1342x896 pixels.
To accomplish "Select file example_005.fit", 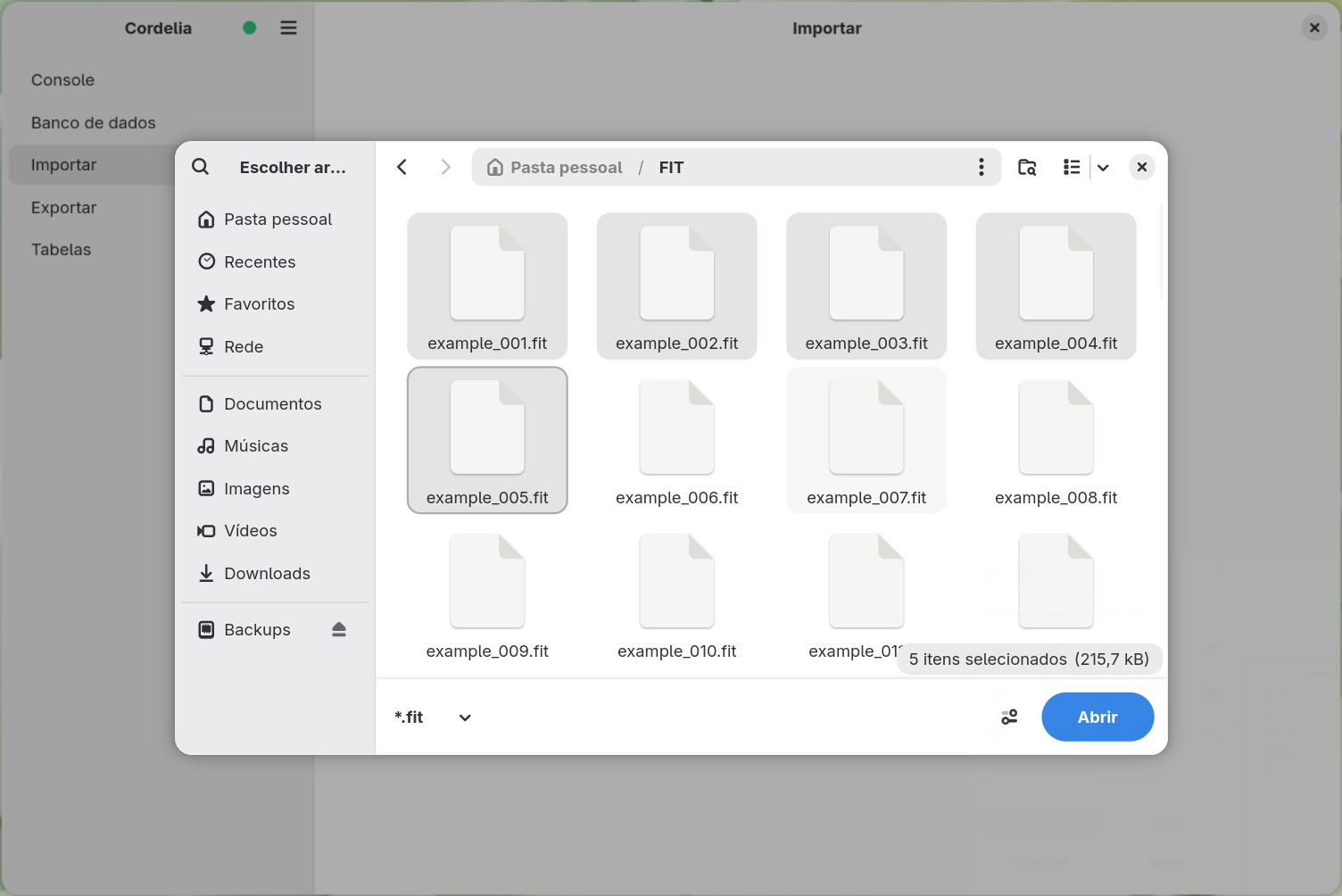I will [x=487, y=440].
